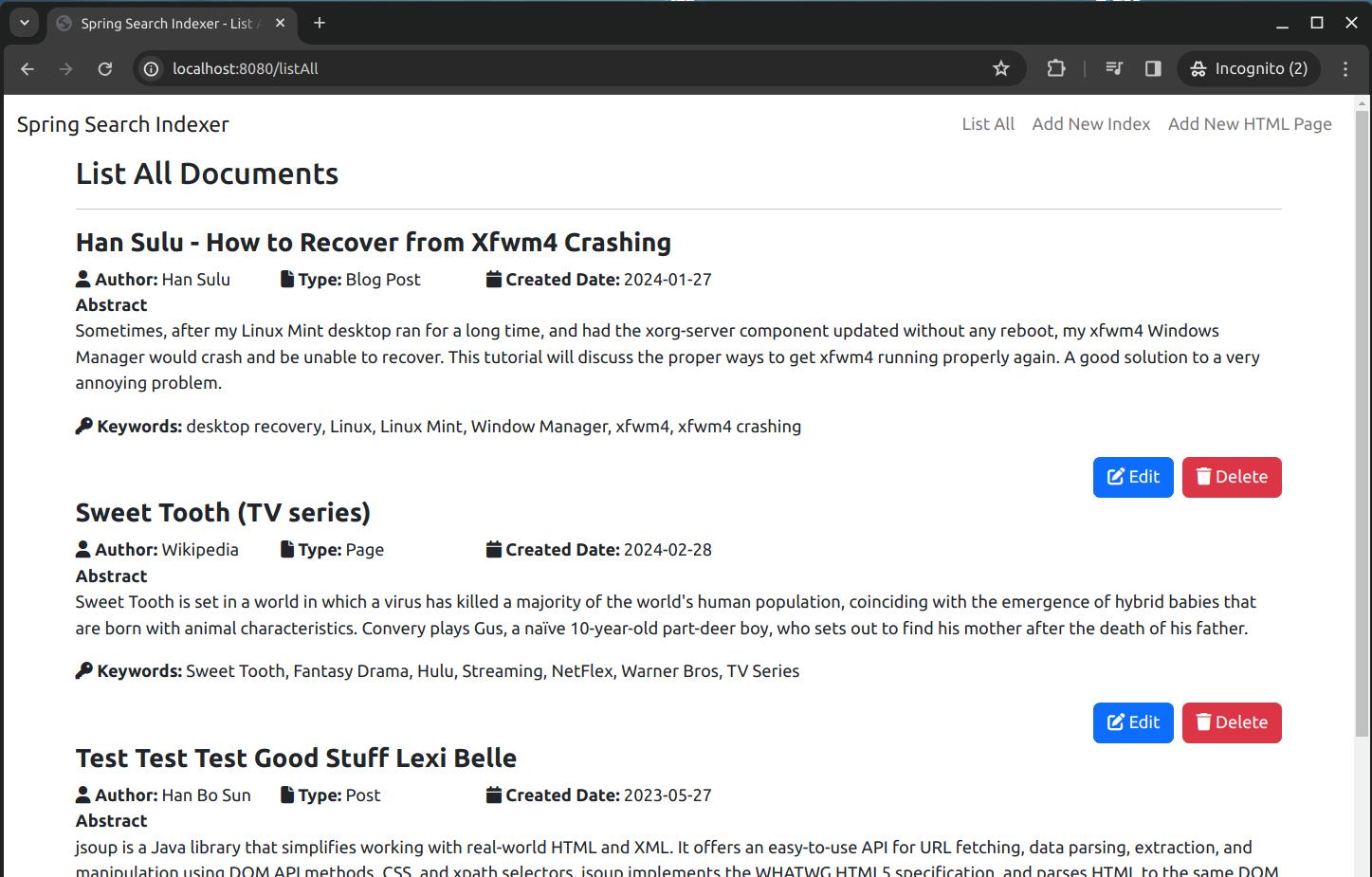Toggle the browser side panel icon
The height and width of the screenshot is (877, 1372).
click(1153, 68)
